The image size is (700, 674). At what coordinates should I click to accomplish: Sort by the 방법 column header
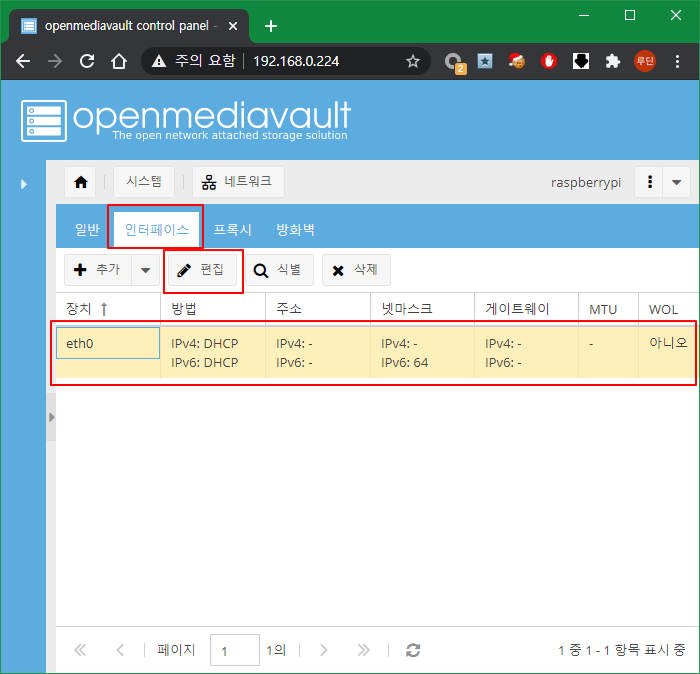coord(213,309)
